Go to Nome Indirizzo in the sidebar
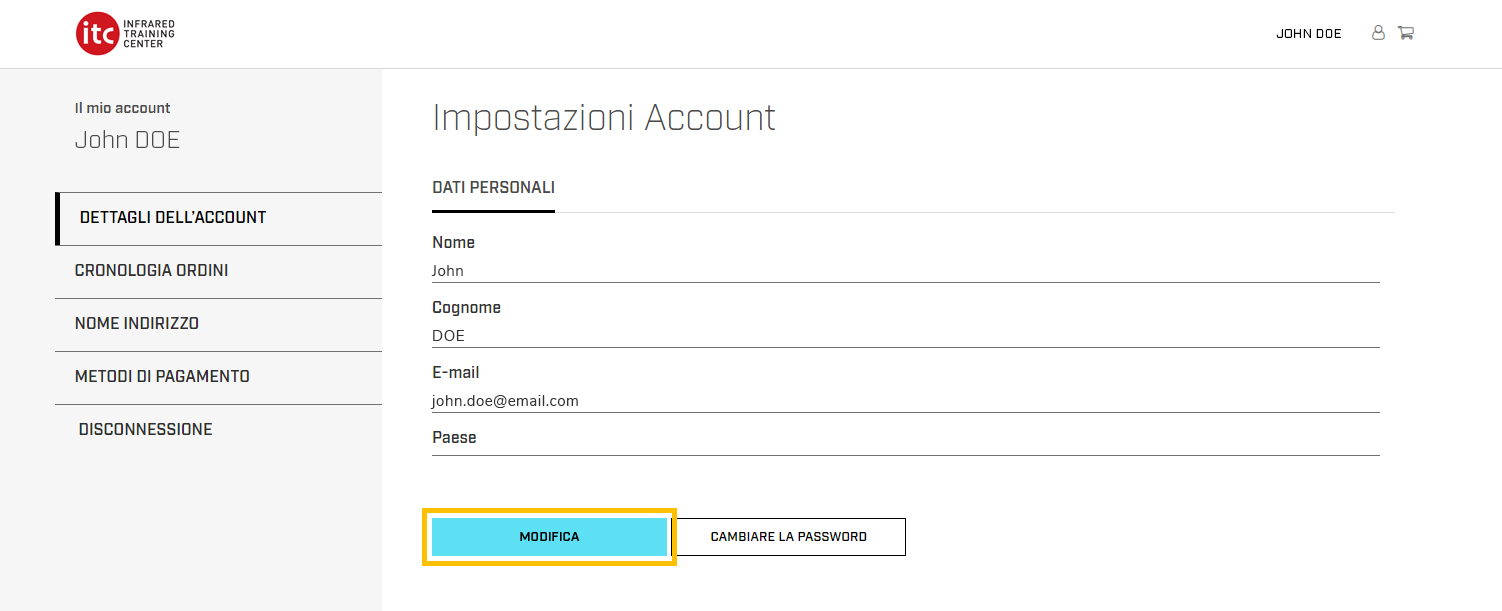 137,324
